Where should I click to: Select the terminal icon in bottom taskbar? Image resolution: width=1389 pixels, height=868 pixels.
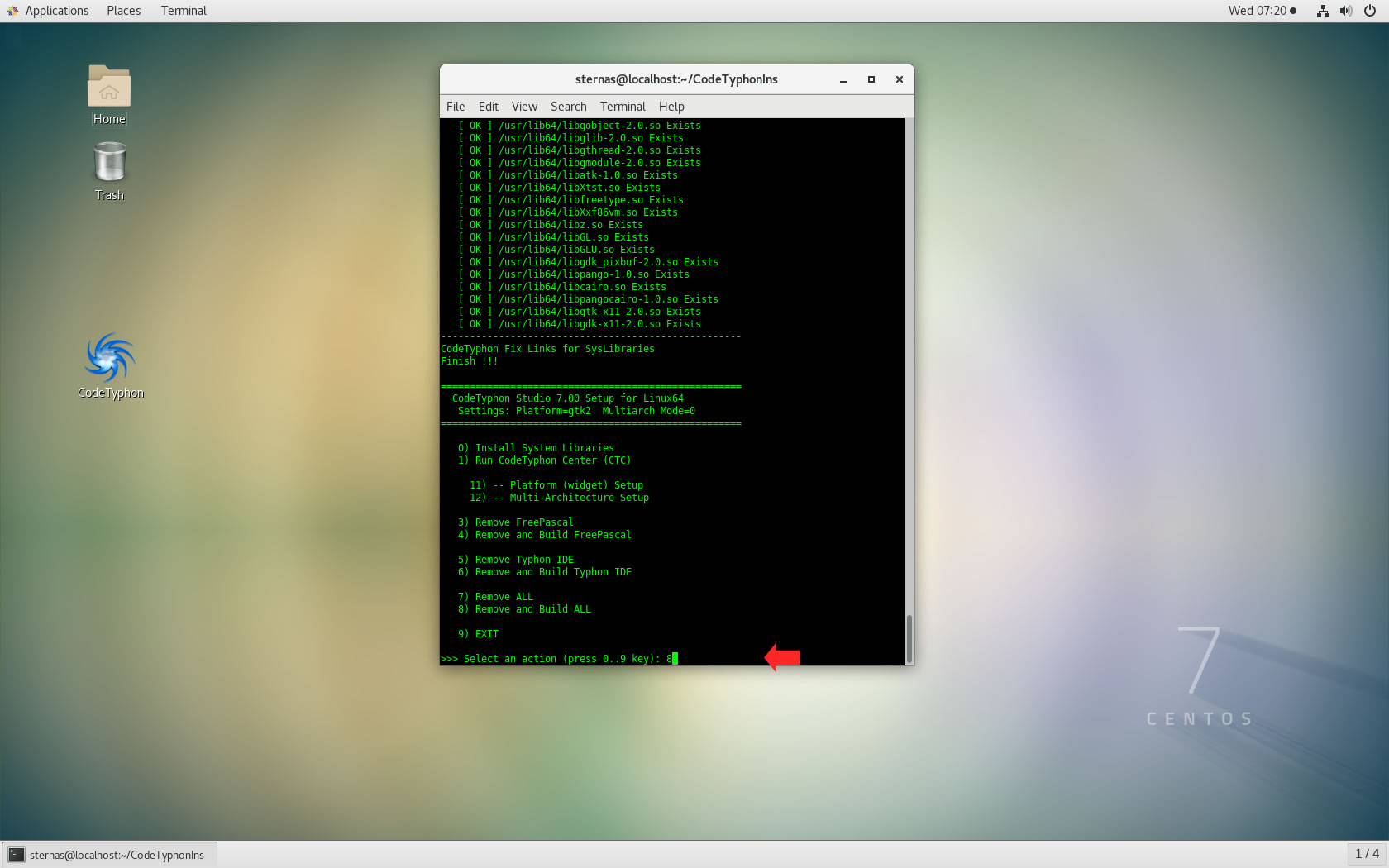coord(17,855)
